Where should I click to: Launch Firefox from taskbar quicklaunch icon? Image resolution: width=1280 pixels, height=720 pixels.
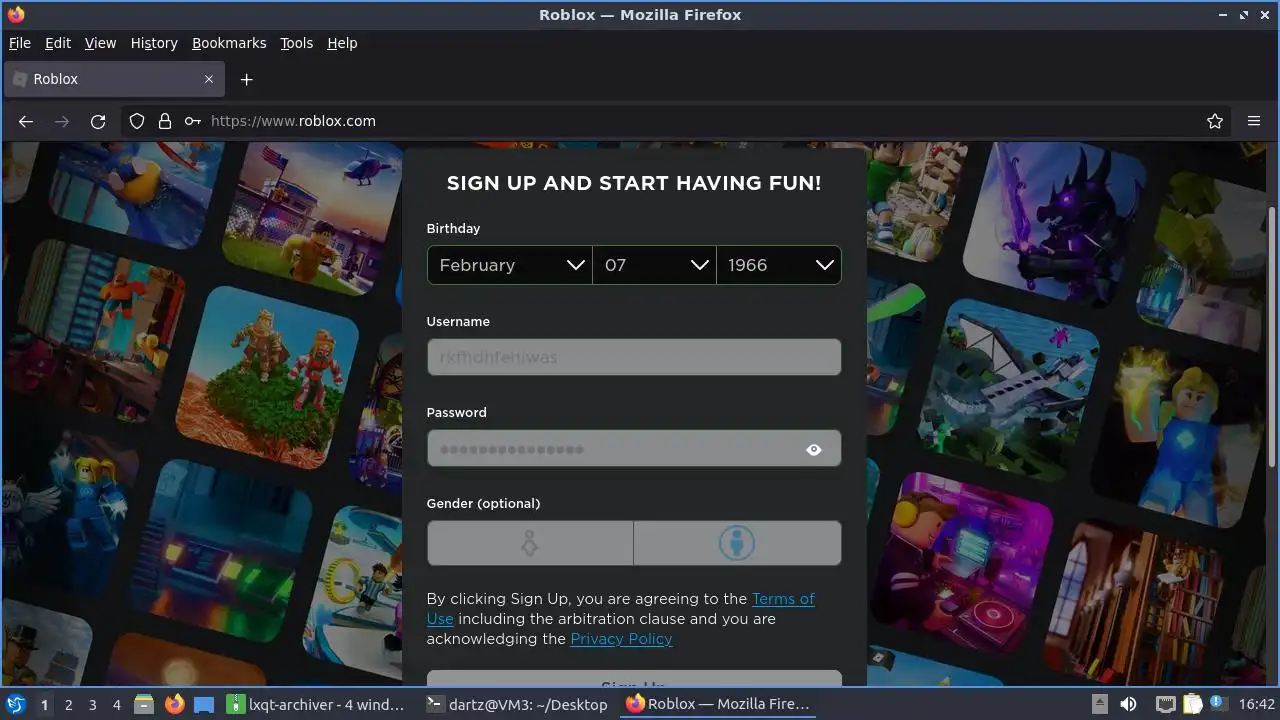coord(174,704)
